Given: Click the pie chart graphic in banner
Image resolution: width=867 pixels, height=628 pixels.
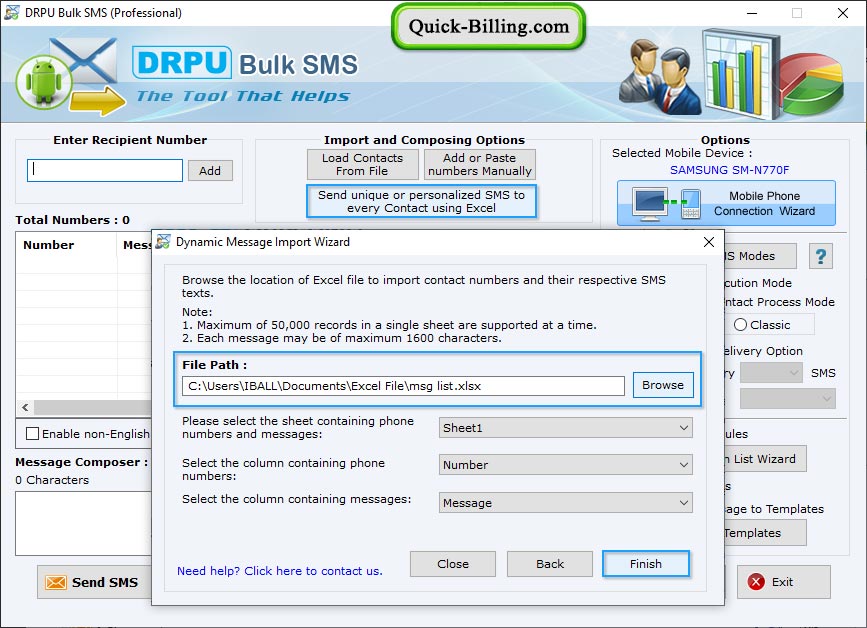Looking at the screenshot, I should click(812, 83).
